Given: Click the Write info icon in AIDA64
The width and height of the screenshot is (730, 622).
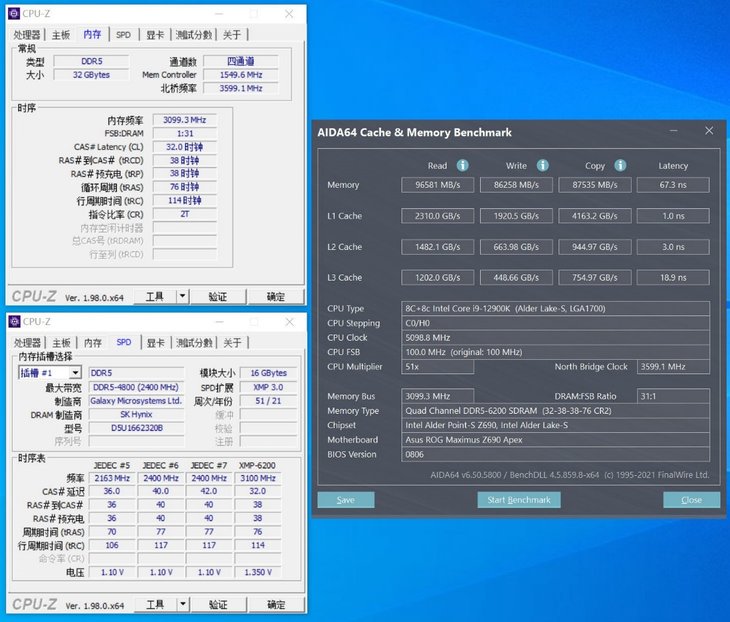Looking at the screenshot, I should [x=542, y=165].
